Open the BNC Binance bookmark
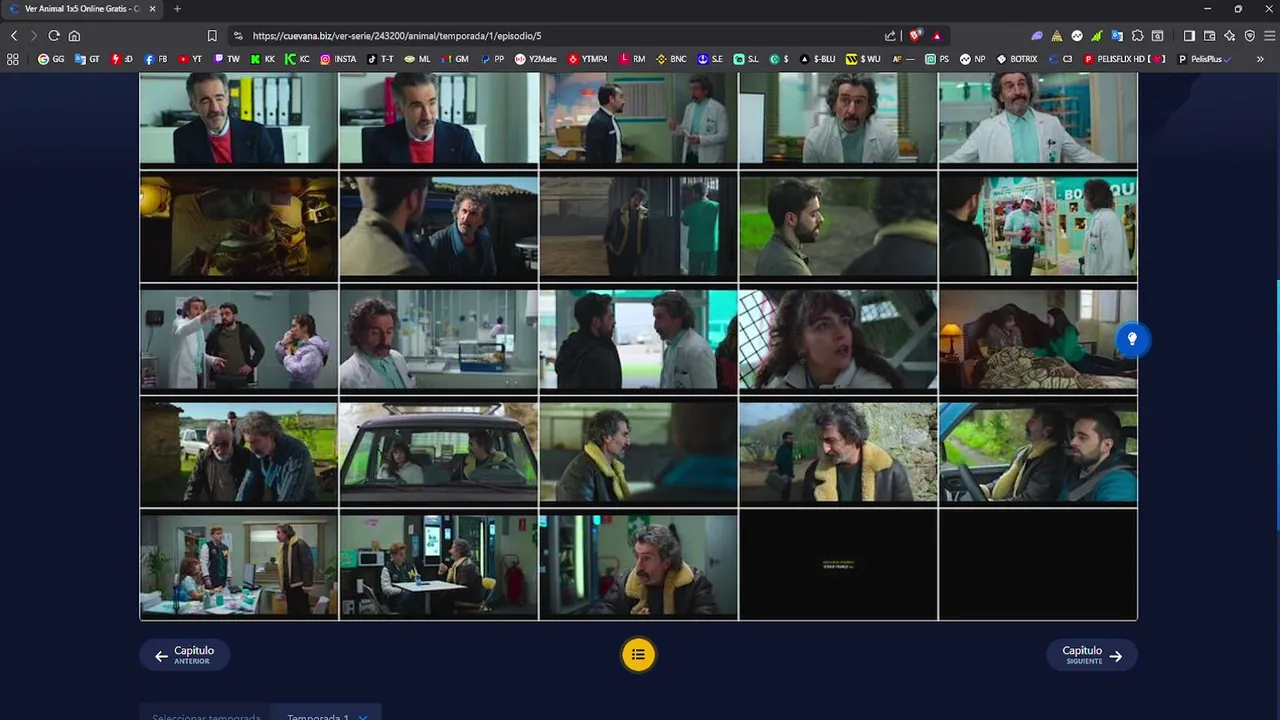 (671, 59)
